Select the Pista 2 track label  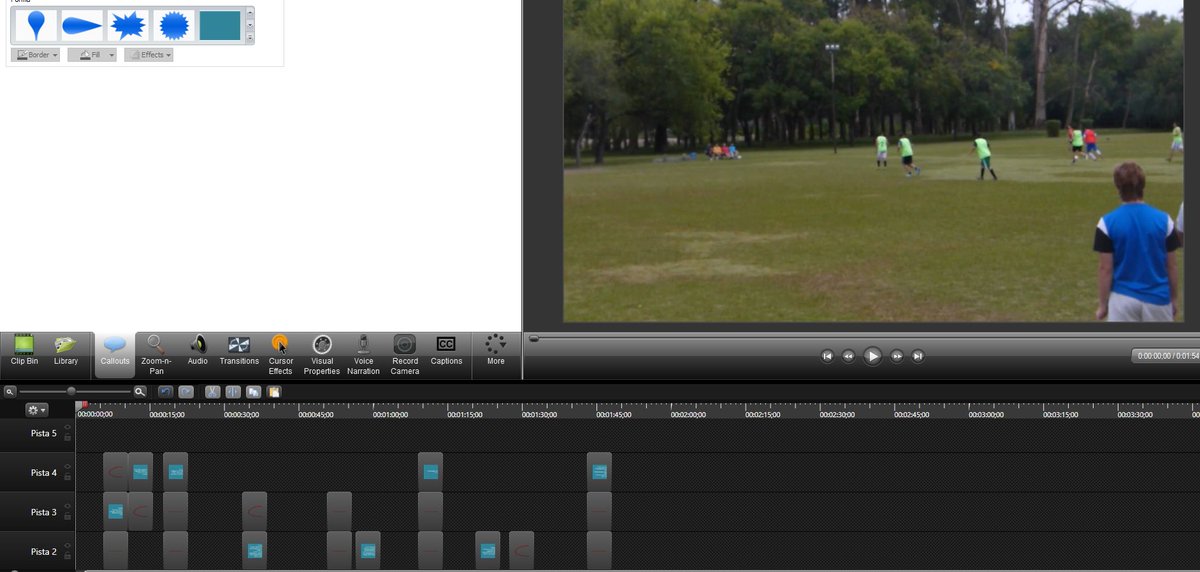[x=44, y=552]
